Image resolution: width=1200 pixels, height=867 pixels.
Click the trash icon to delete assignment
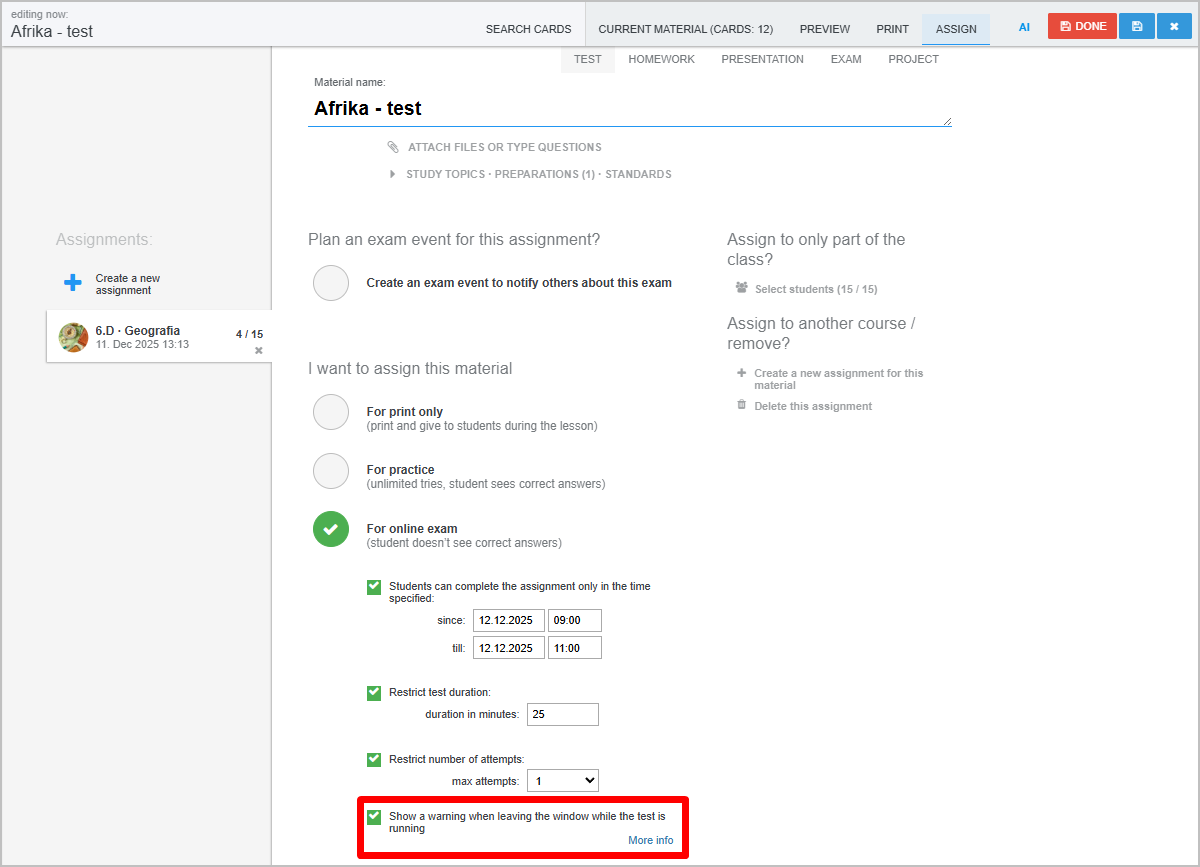[x=741, y=405]
